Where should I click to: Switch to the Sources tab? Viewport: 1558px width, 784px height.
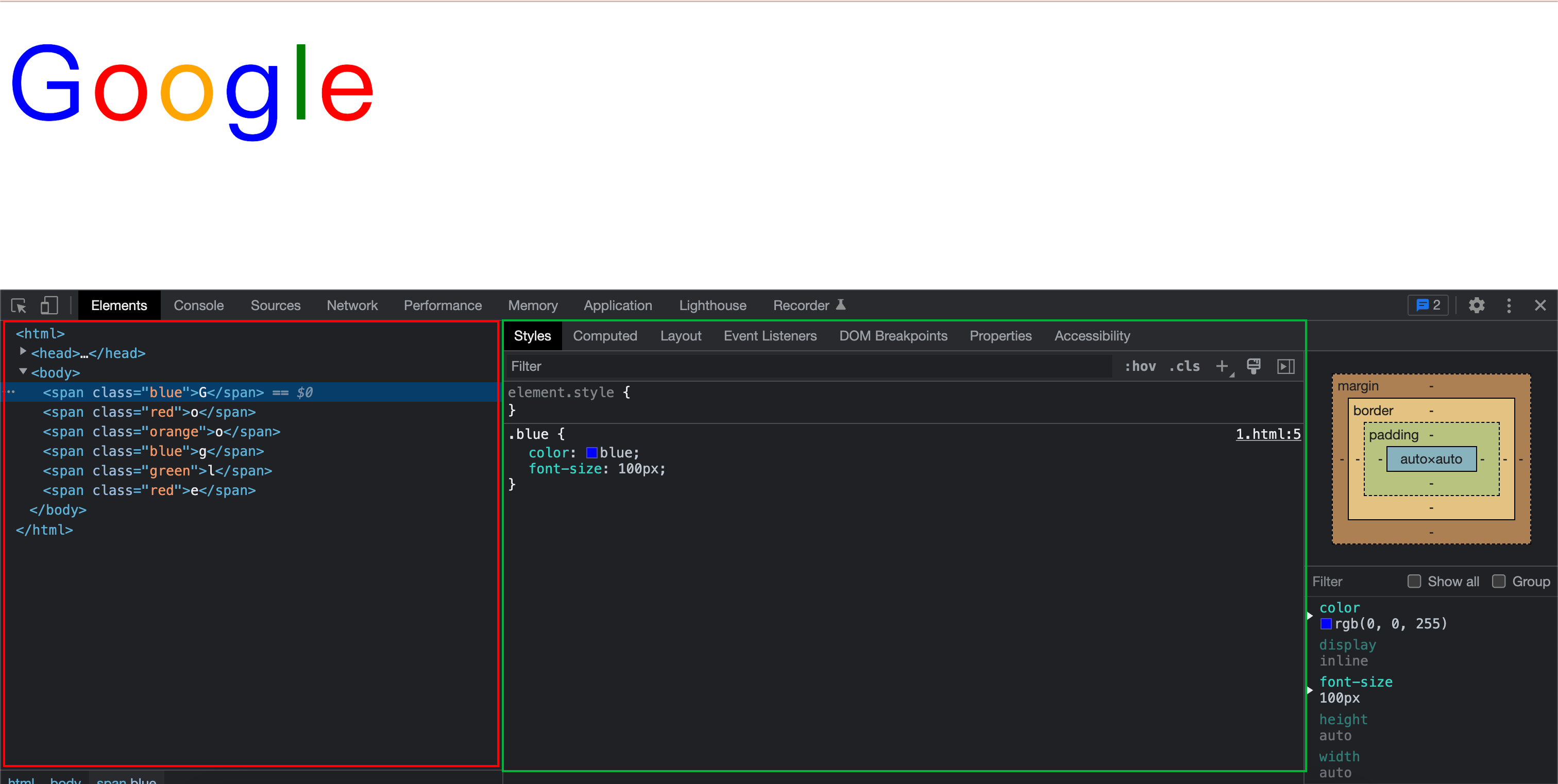(x=275, y=306)
